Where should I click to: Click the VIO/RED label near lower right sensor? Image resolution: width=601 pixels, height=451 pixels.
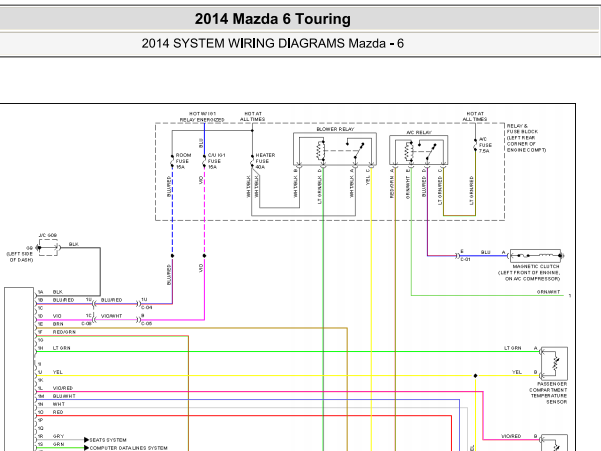511,436
